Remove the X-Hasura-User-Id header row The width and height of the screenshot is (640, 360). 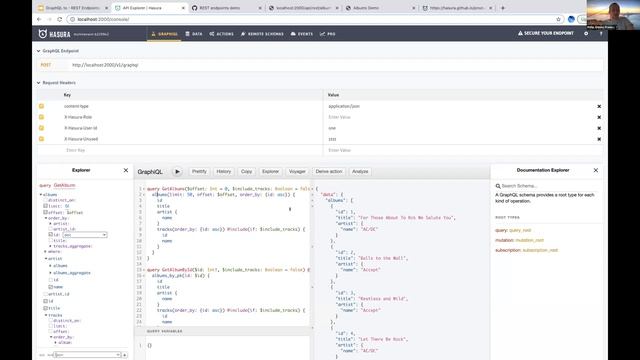coord(599,128)
